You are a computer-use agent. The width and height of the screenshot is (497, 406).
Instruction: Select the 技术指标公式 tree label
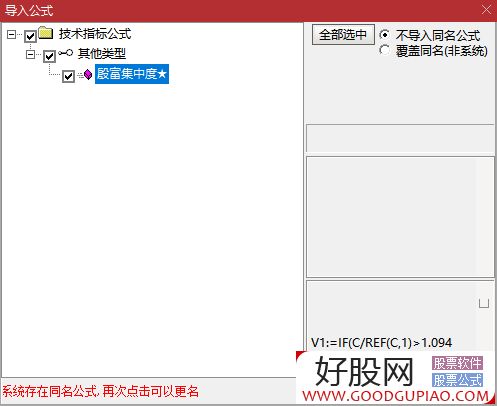(95, 34)
